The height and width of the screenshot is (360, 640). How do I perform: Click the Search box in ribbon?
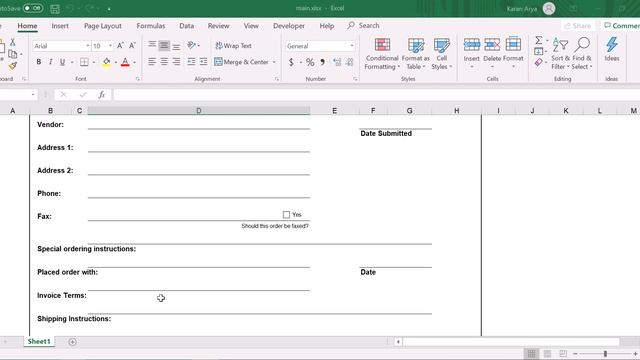[364, 25]
